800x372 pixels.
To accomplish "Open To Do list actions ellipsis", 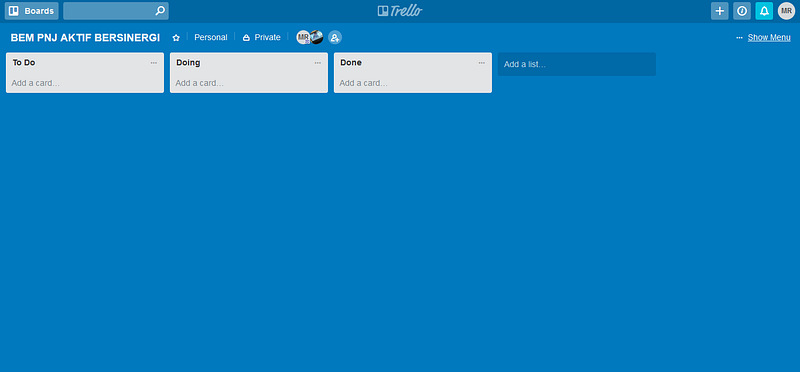I will (x=154, y=63).
